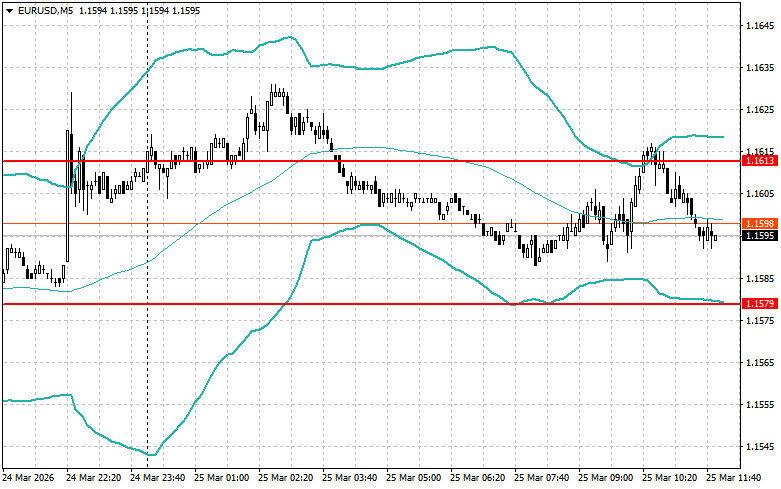
Task: Select the 1.1625 price axis value
Action: pos(760,110)
